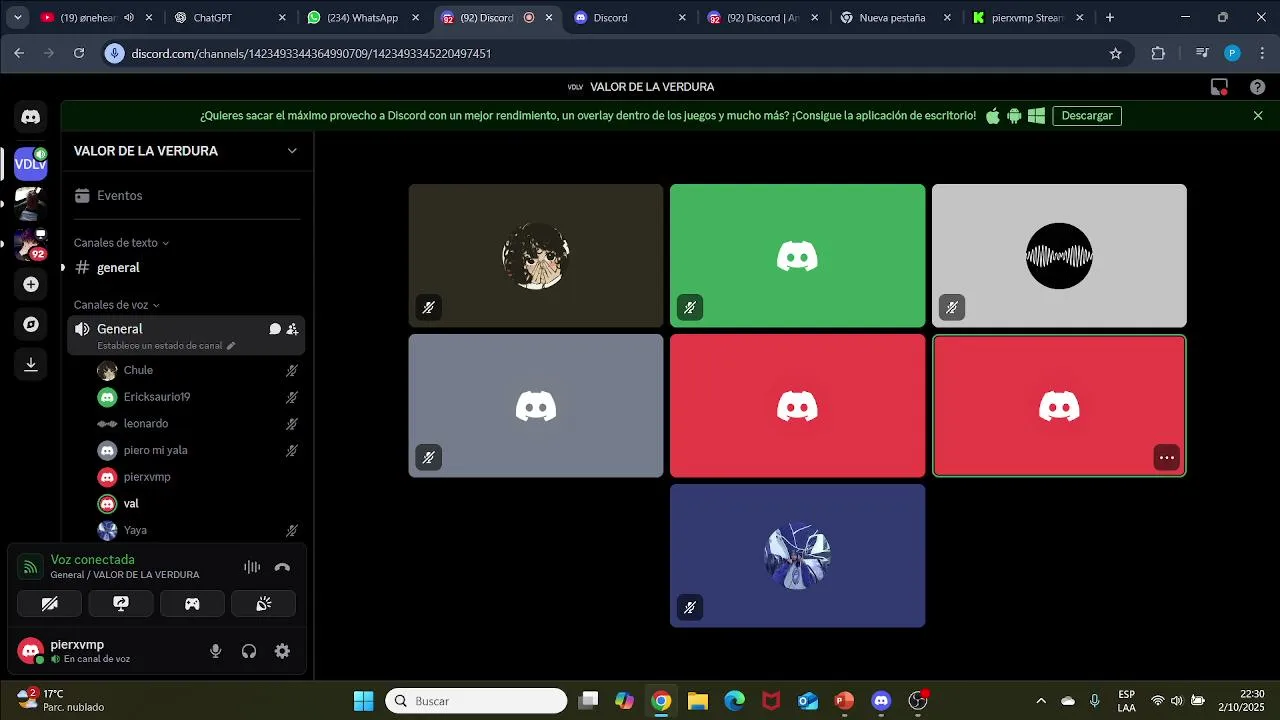Click user leonardo in voice list
The height and width of the screenshot is (720, 1280).
point(198,424)
